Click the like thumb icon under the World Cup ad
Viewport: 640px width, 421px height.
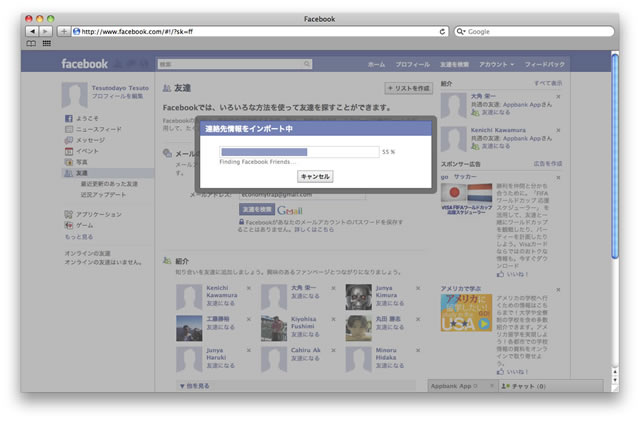coord(500,274)
